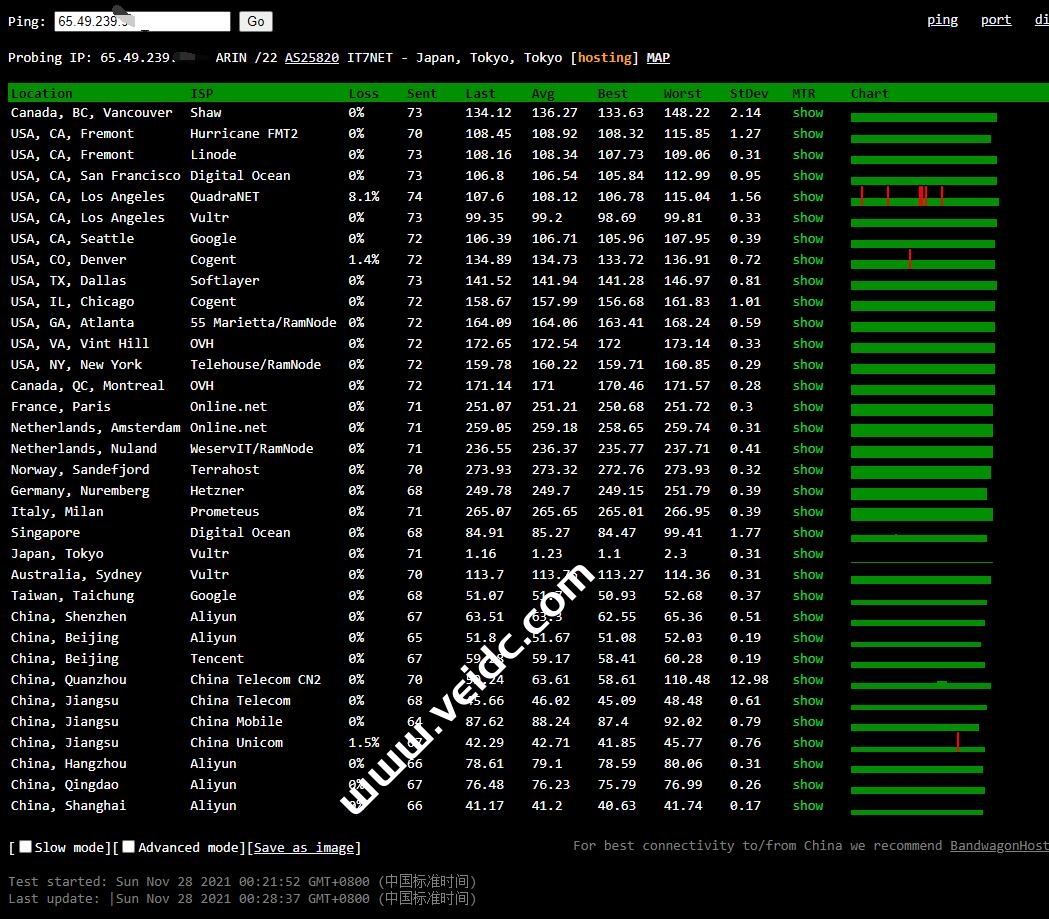Show MTR for Australia, Sydney row

point(807,575)
